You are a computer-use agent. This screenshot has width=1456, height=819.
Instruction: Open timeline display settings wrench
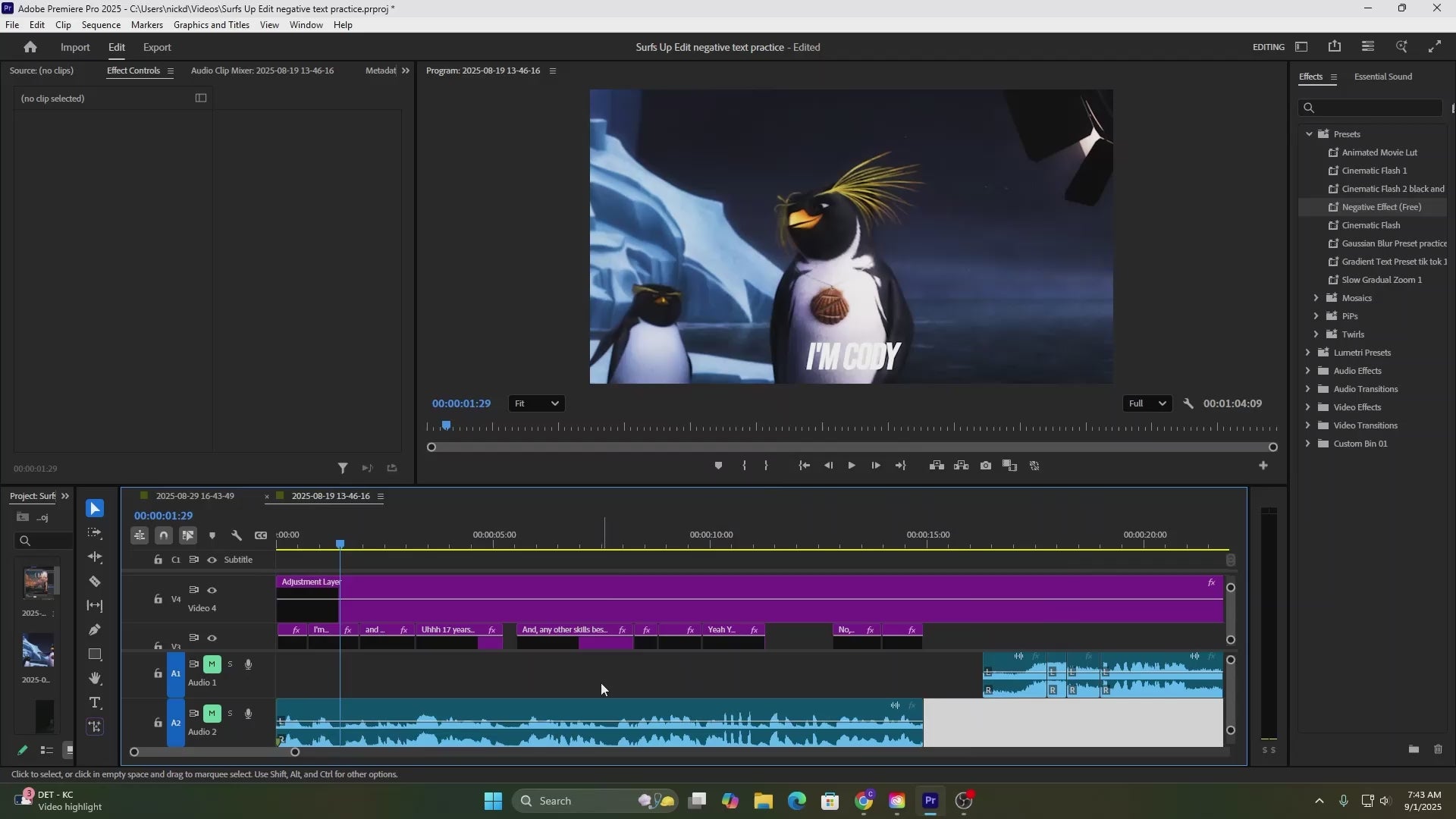coord(237,535)
